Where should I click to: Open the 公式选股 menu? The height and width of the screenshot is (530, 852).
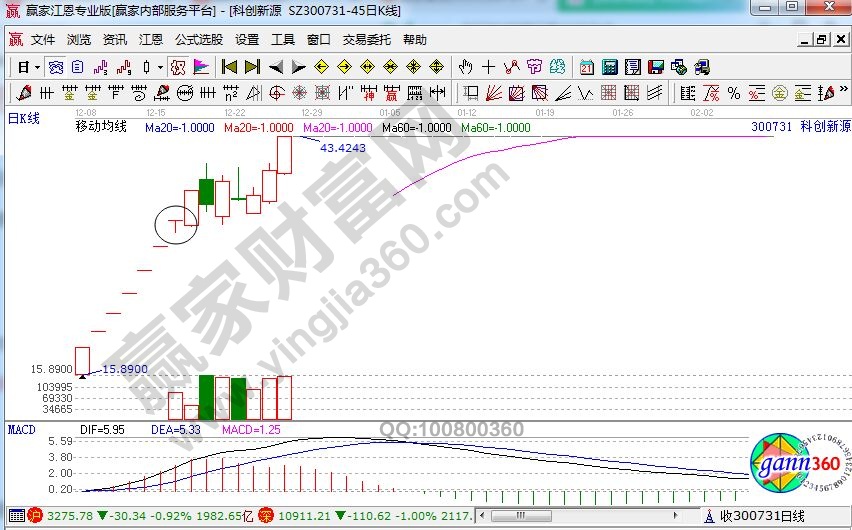pyautogui.click(x=198, y=40)
